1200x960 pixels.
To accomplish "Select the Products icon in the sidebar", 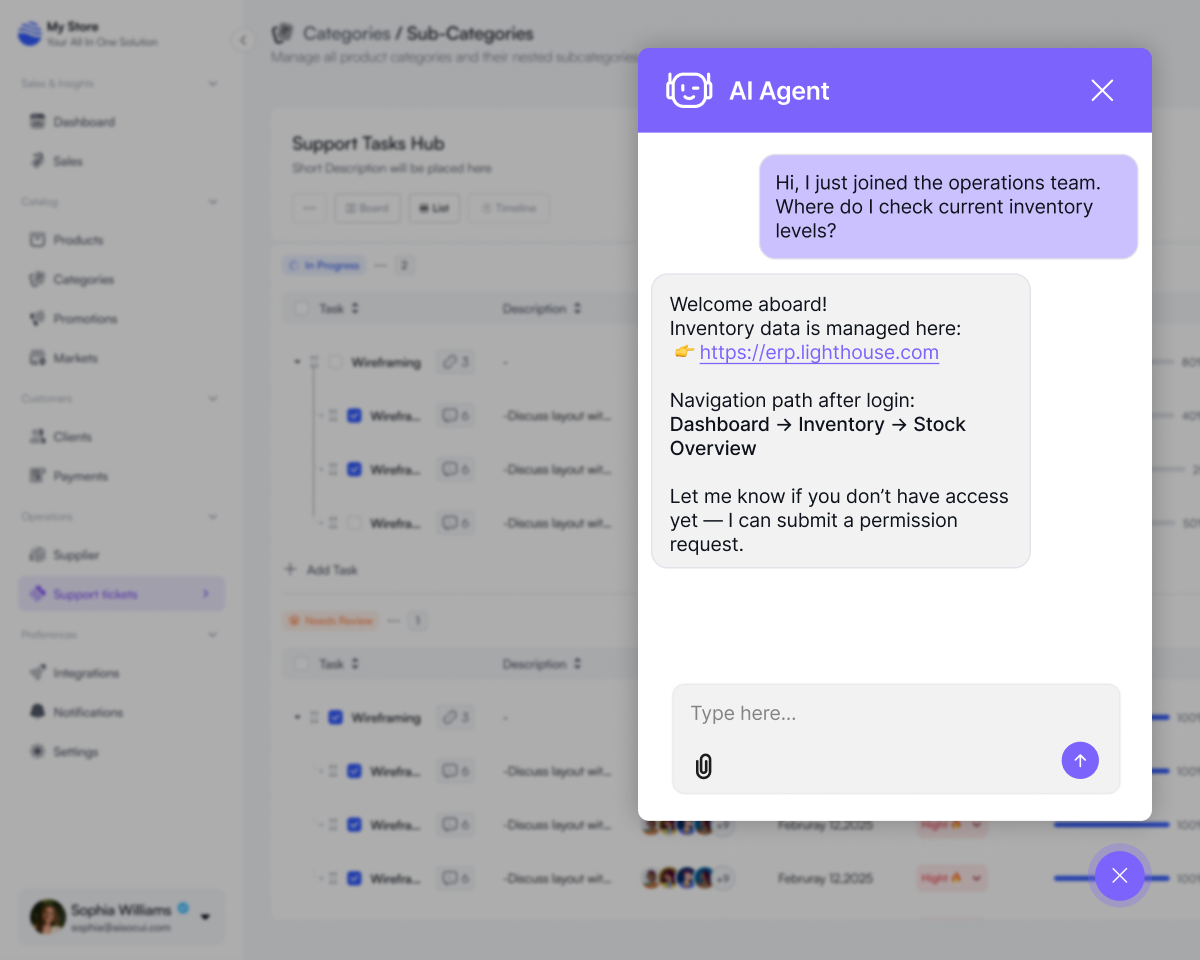I will (38, 240).
